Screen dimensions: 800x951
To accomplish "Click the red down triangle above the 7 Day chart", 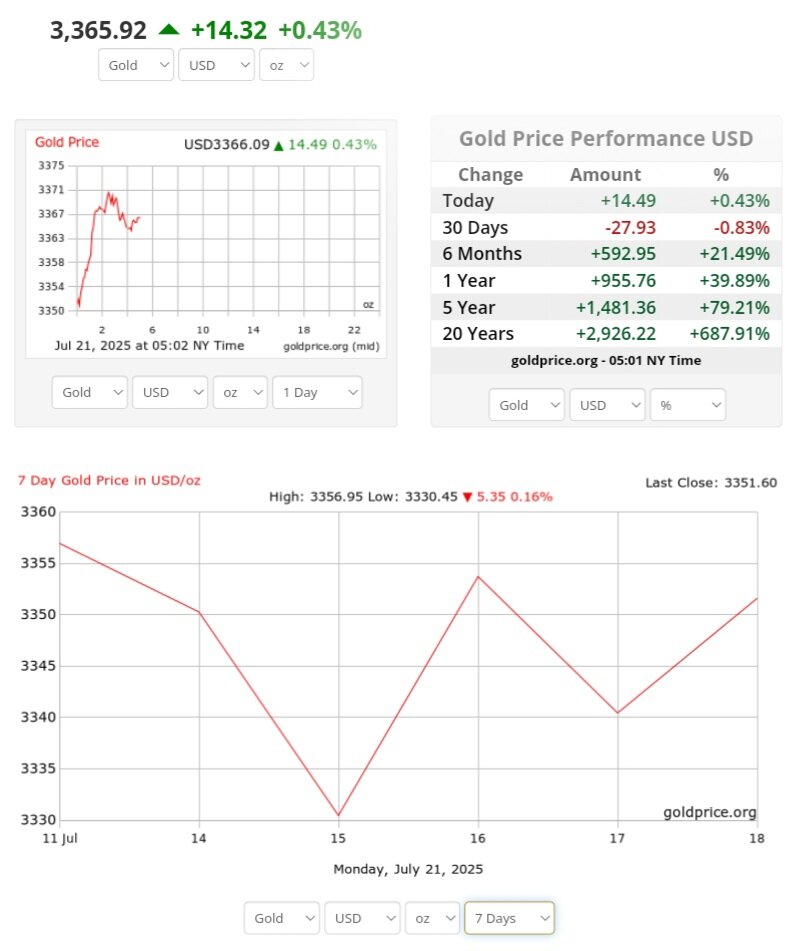I will (x=467, y=497).
